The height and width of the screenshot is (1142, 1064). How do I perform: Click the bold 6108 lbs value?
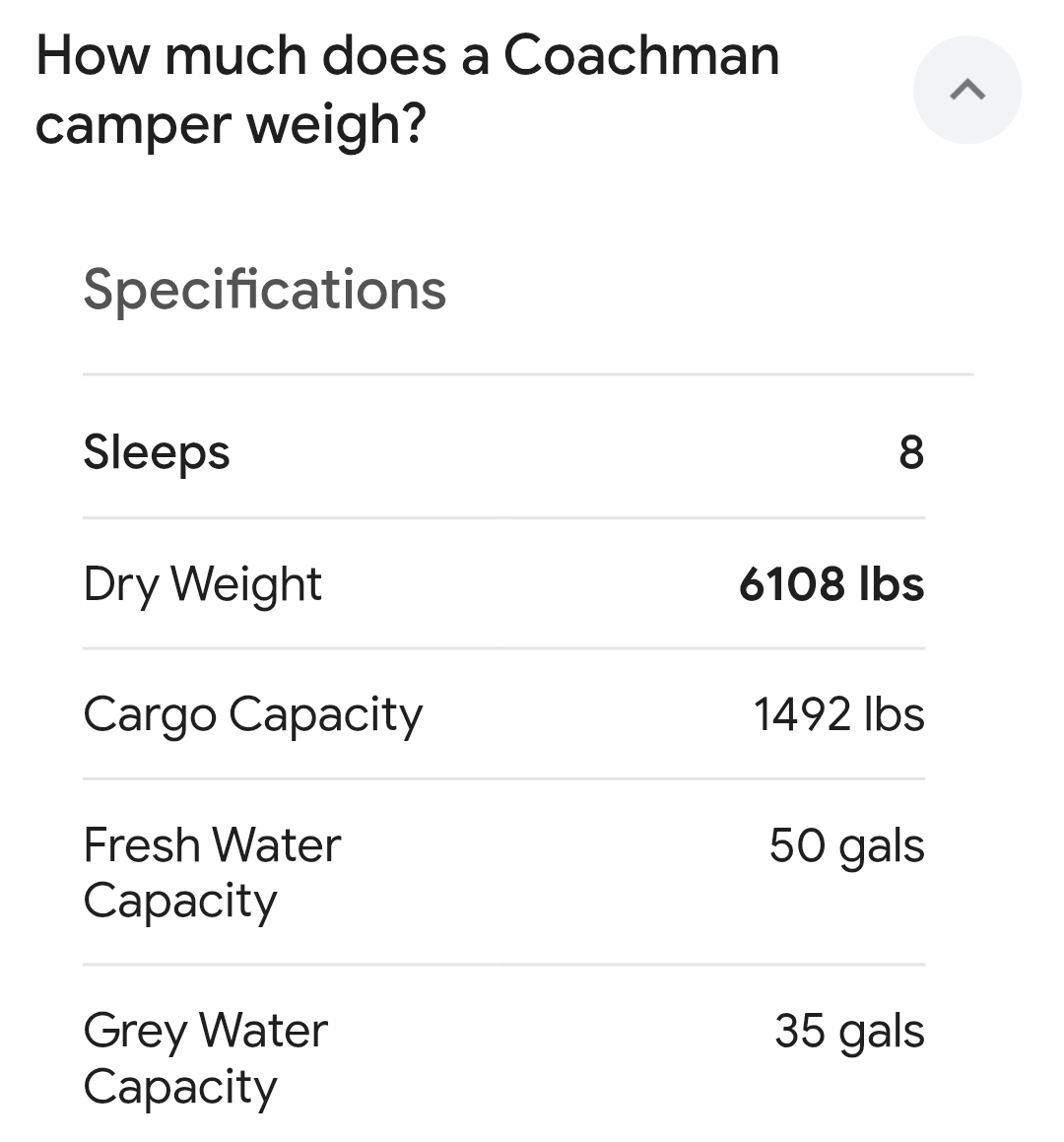831,584
